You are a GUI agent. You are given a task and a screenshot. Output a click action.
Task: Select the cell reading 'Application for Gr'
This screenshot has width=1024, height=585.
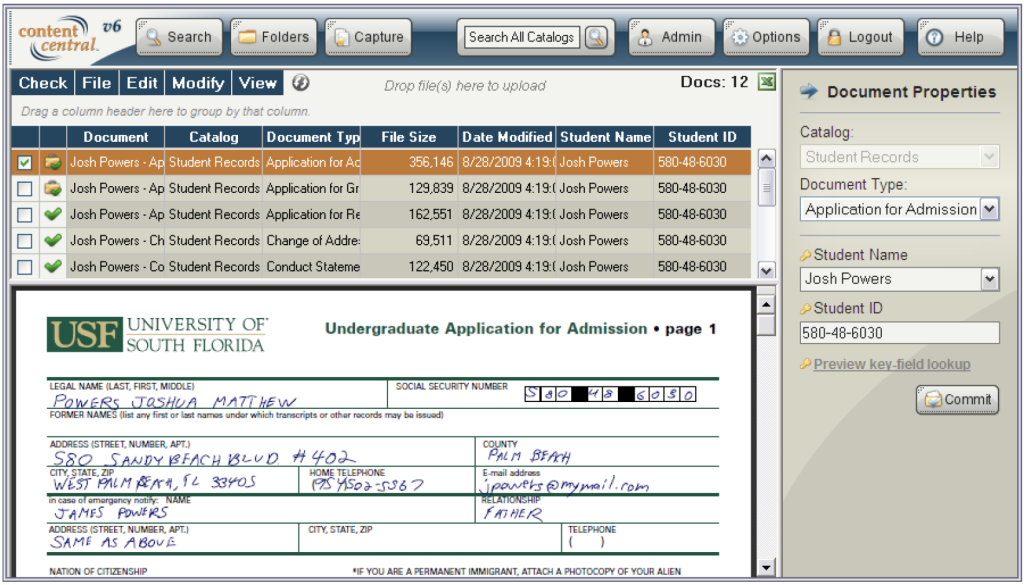click(x=312, y=189)
